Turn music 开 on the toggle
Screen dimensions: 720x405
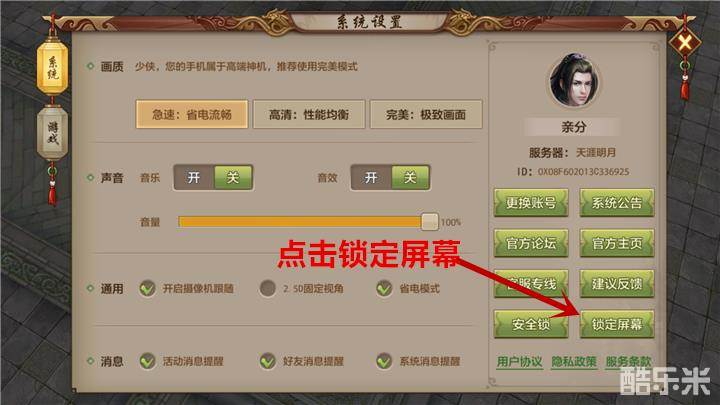[194, 177]
